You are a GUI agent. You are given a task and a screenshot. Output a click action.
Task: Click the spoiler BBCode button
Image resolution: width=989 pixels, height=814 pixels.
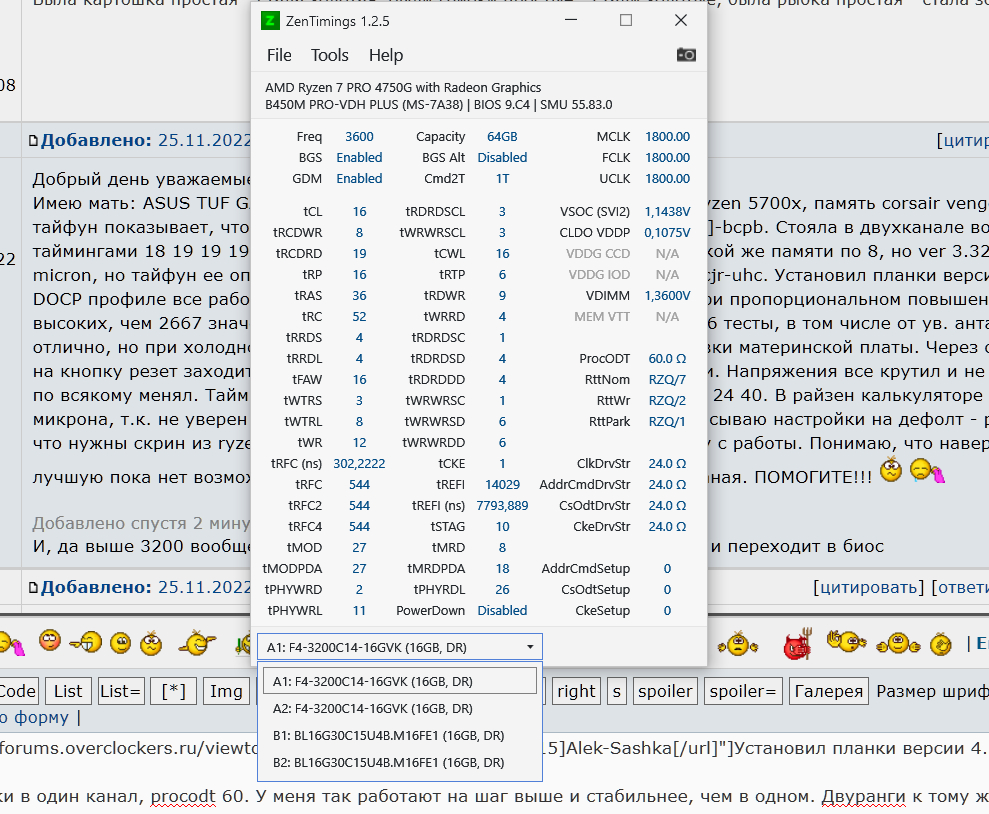click(665, 692)
